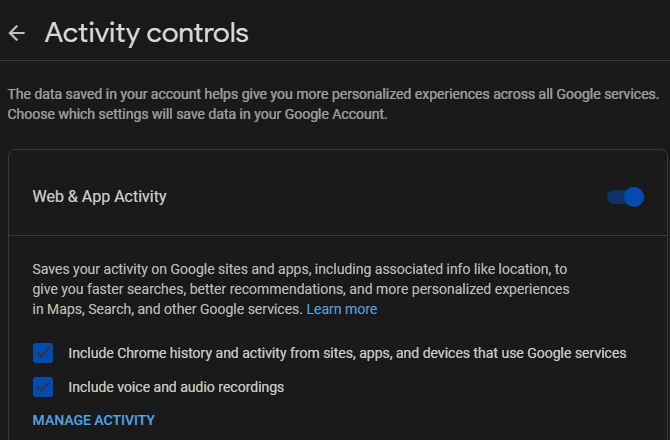Click the Web & App Activity heading
This screenshot has height=440, width=670.
coord(100,197)
